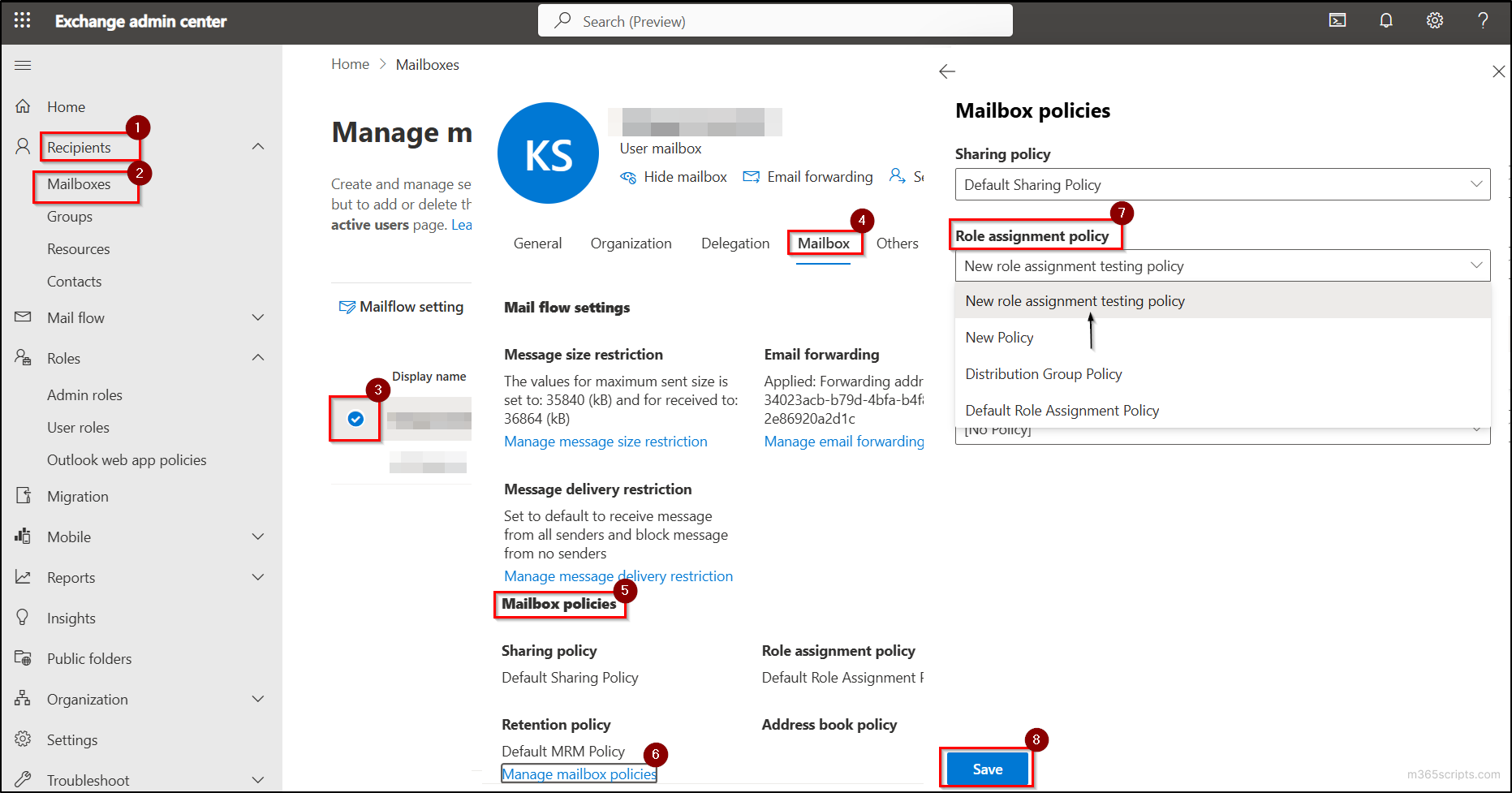
Task: Open the Manage mailbox policies link
Action: [579, 774]
